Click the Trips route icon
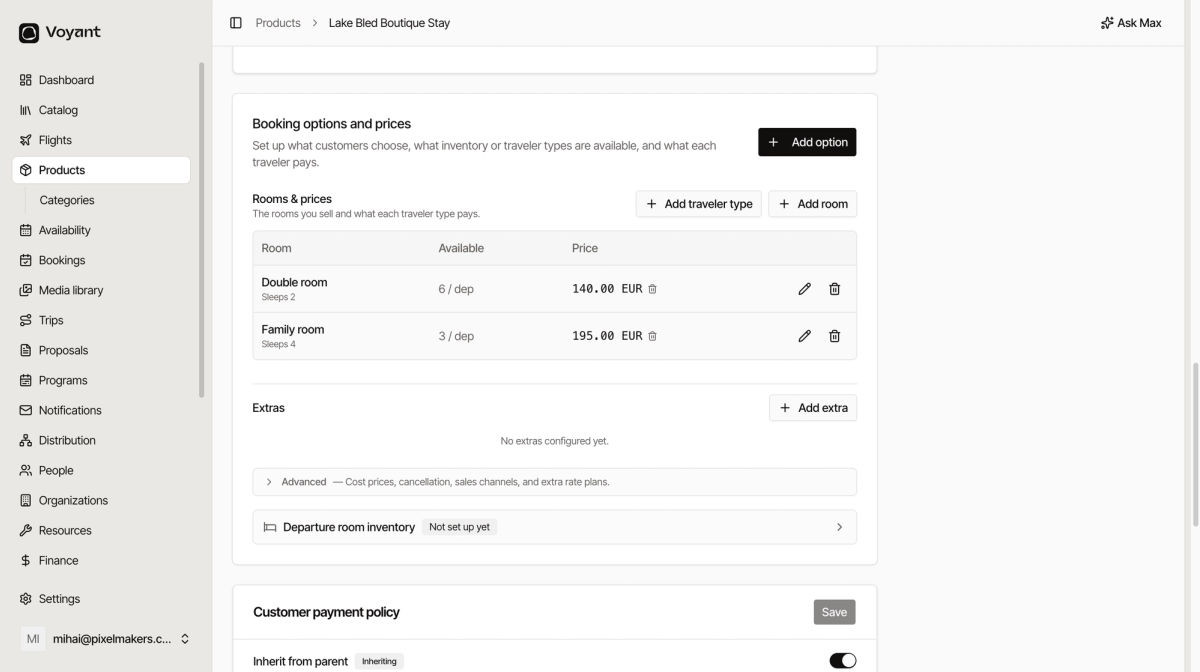Image resolution: width=1200 pixels, height=672 pixels. point(26,320)
